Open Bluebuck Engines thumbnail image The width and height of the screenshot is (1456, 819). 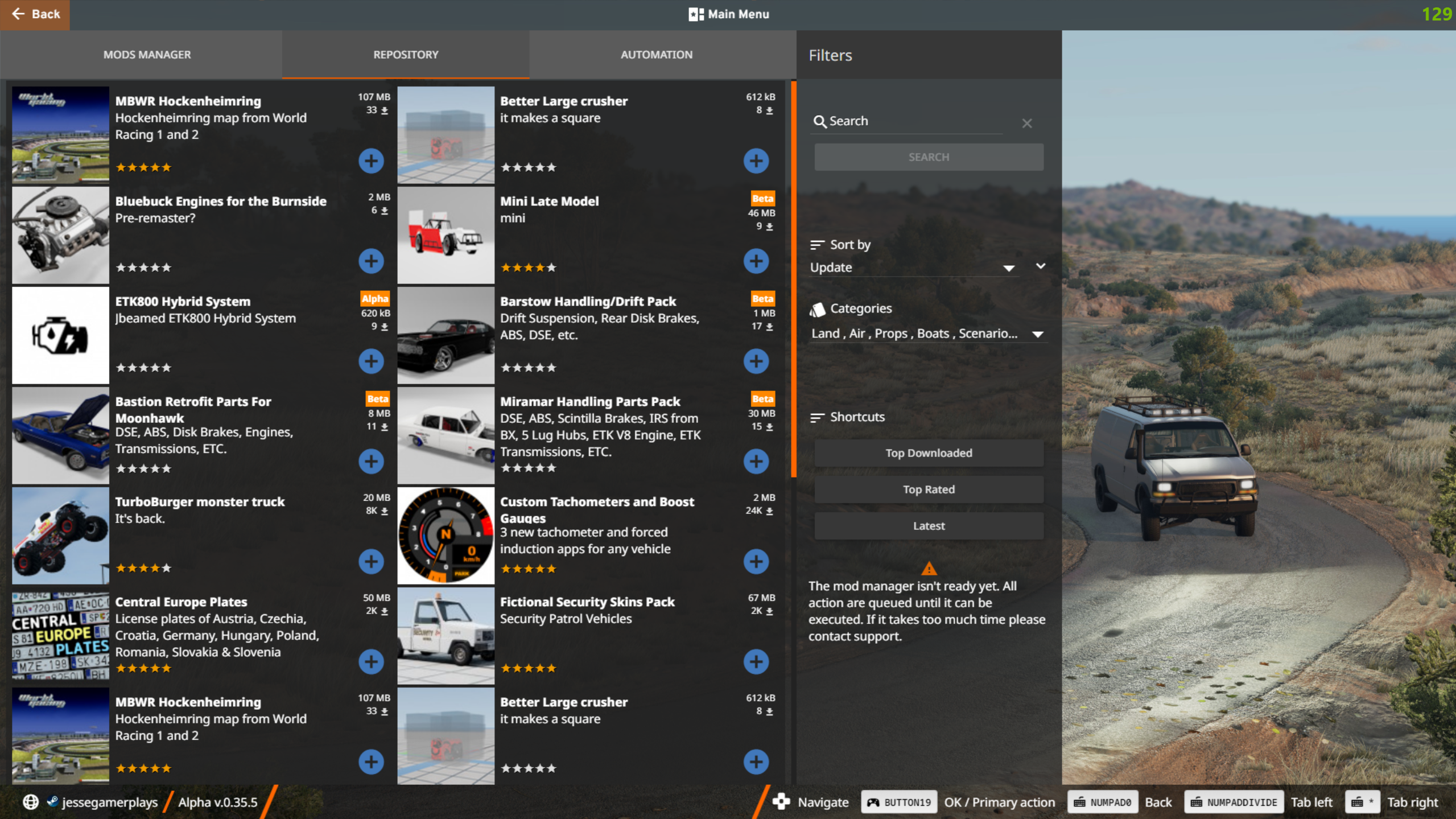coord(60,235)
